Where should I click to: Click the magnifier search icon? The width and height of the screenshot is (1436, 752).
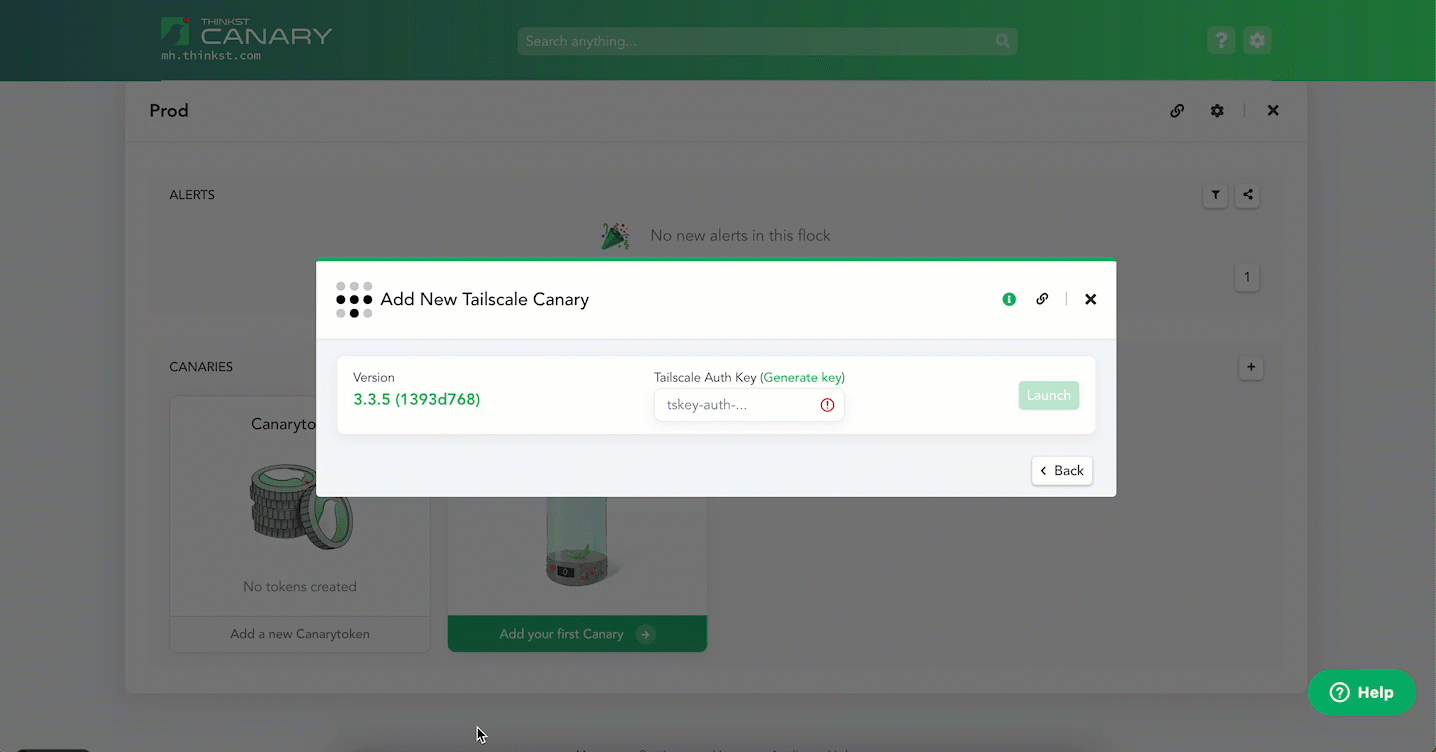click(1003, 41)
